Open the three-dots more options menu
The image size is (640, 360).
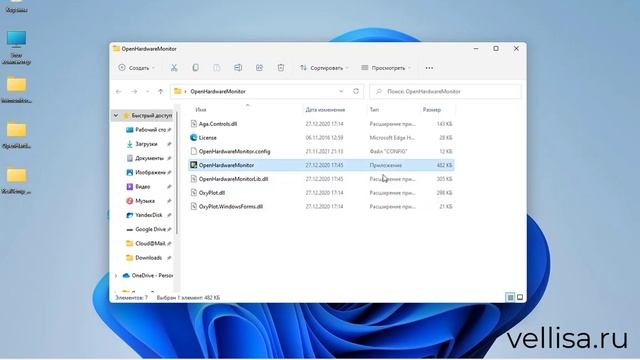click(429, 68)
